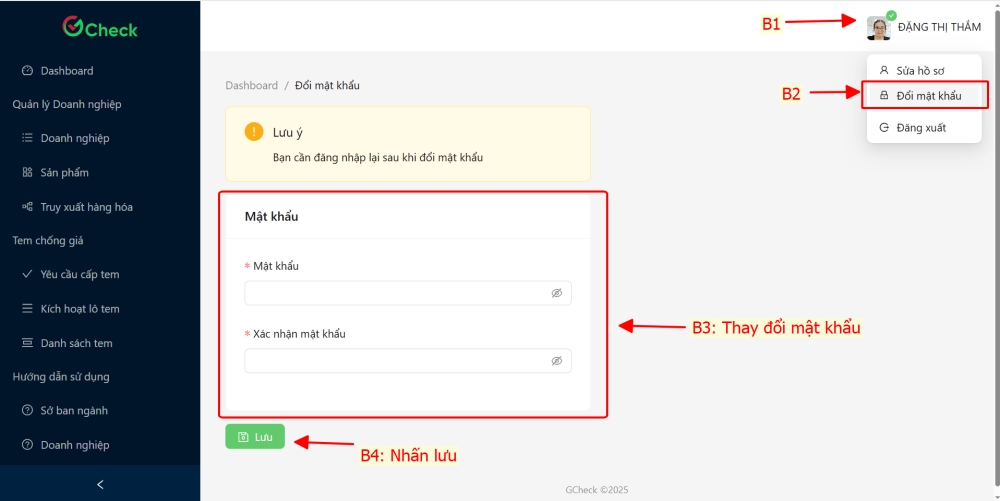Focus the Xác nhận mật khẩu input field
The image size is (1000, 501).
click(408, 361)
